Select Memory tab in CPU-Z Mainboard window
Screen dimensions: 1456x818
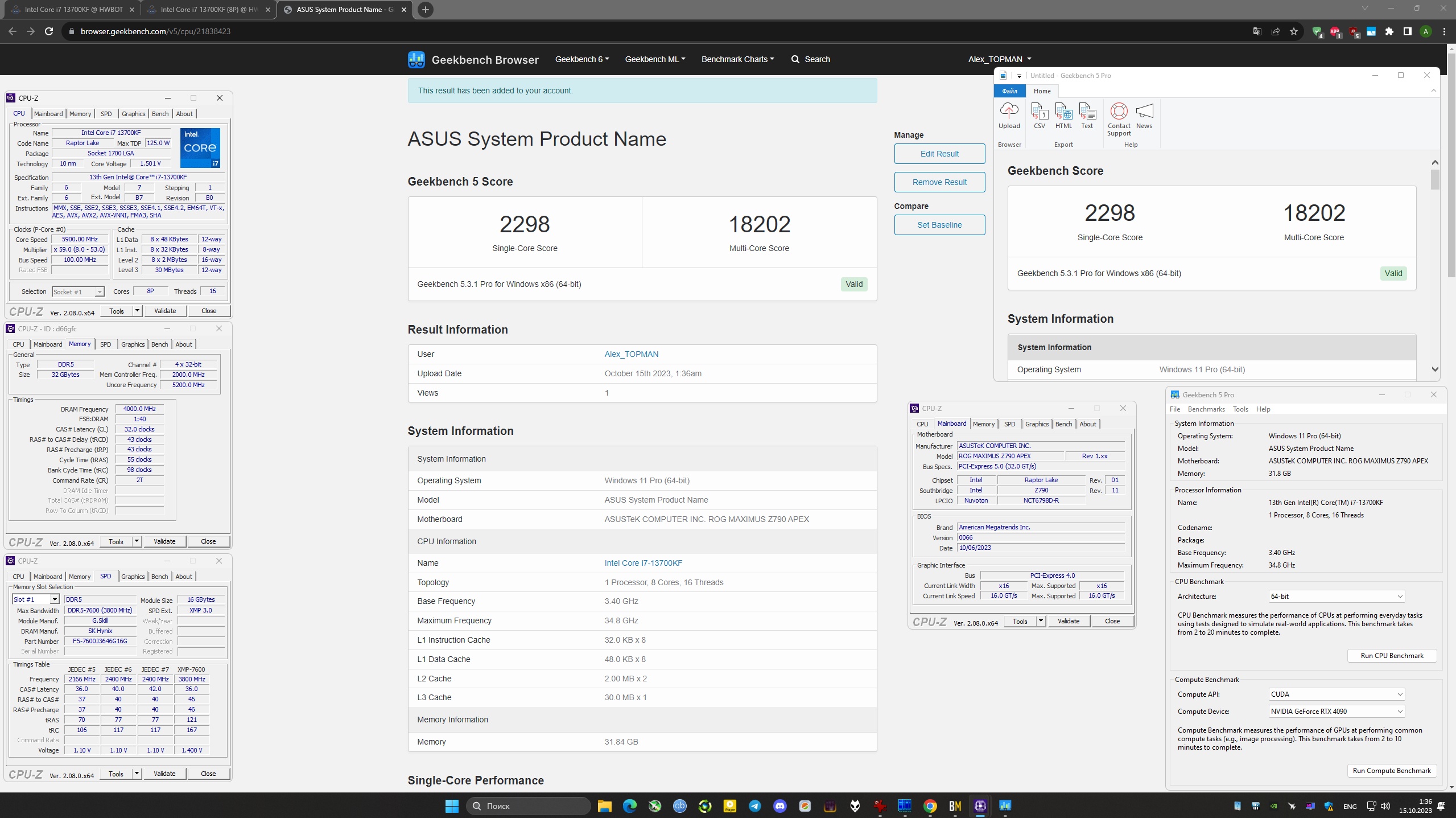click(983, 424)
